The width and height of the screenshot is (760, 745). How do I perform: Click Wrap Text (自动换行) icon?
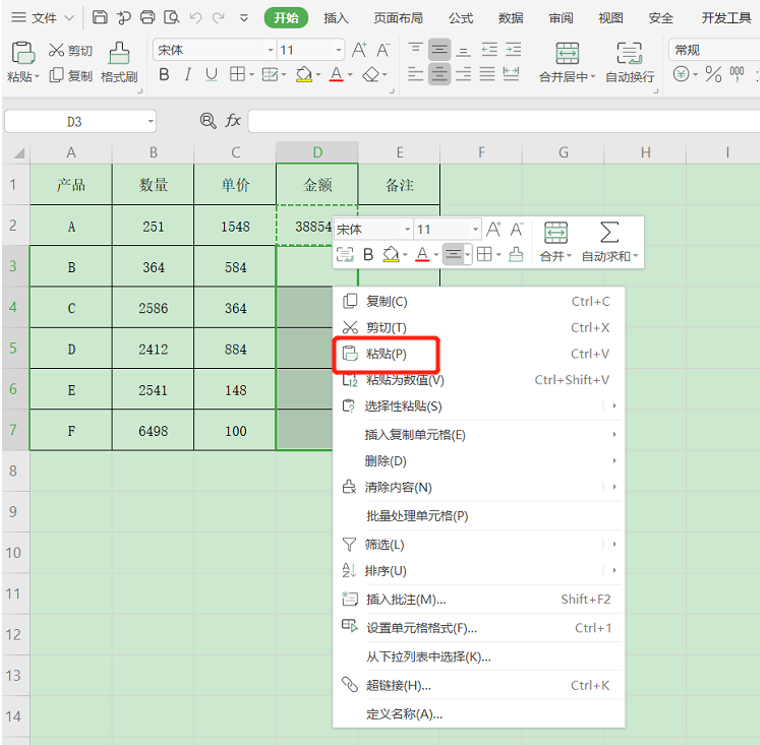629,53
